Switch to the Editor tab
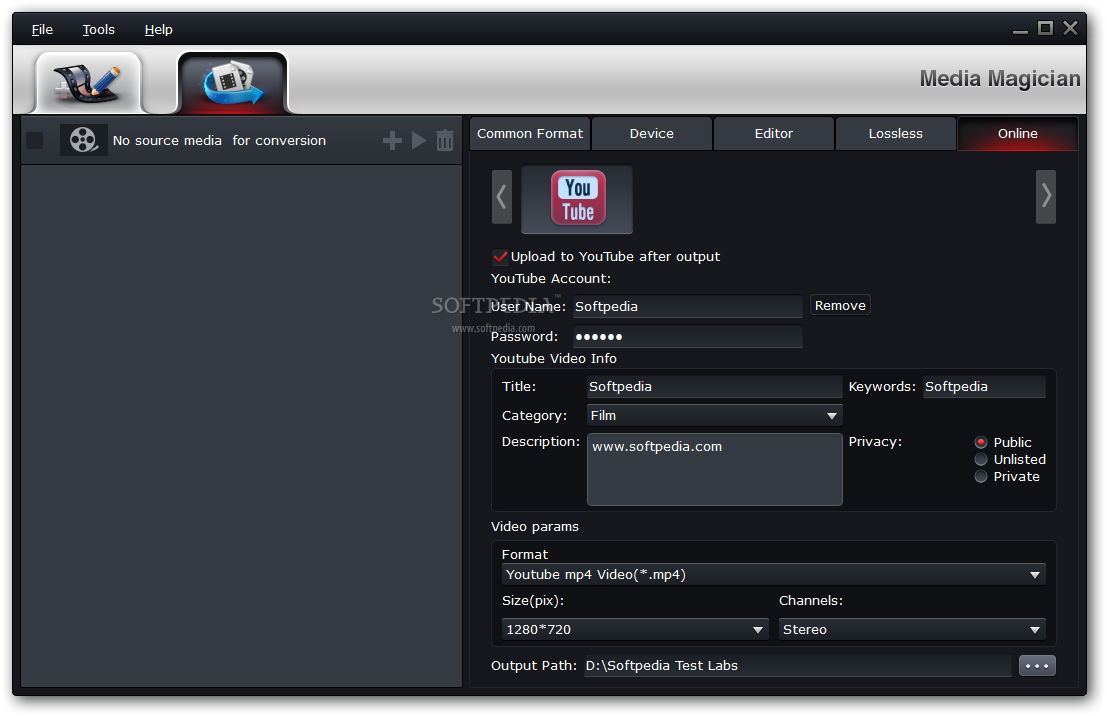Viewport: 1107px width, 716px height. point(774,133)
